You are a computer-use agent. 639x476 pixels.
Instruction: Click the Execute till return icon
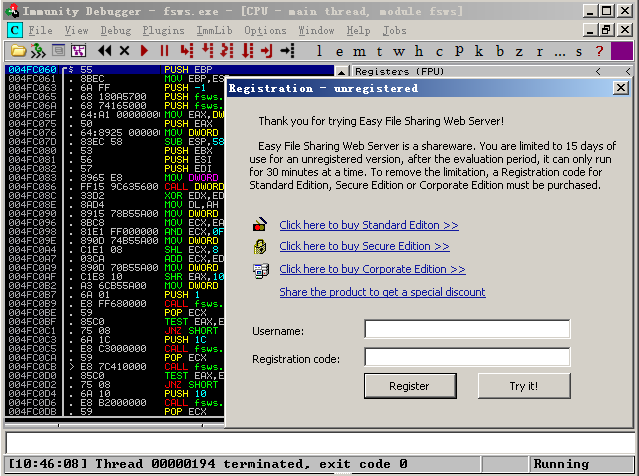click(x=267, y=51)
